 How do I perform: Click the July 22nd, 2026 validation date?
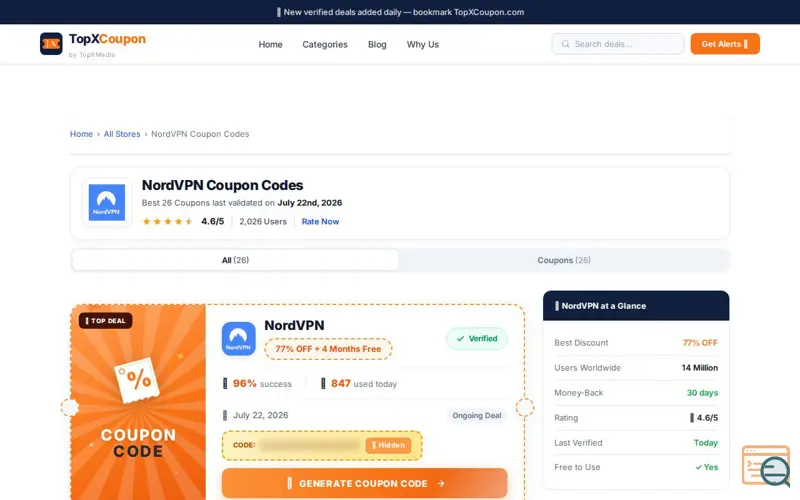310,203
